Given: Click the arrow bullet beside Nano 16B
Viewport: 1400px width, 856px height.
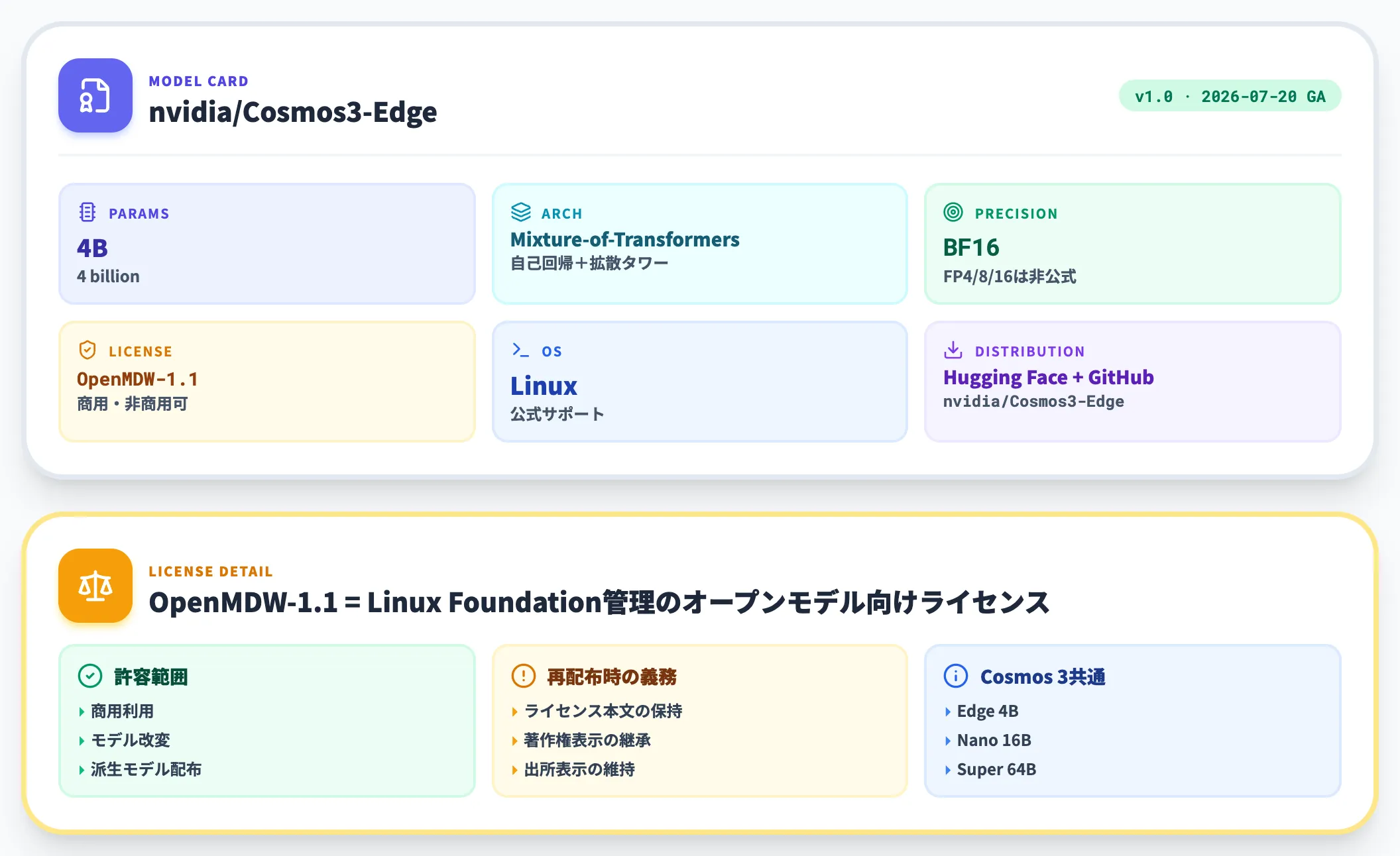Looking at the screenshot, I should point(947,741).
